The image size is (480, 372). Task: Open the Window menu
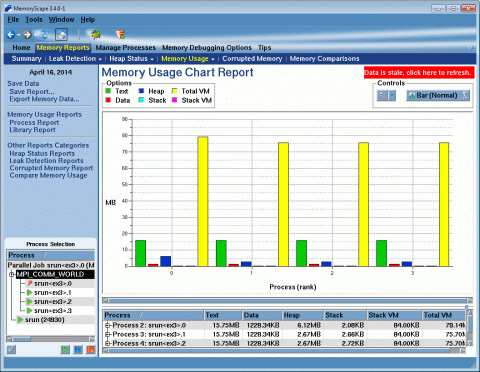pyautogui.click(x=61, y=20)
